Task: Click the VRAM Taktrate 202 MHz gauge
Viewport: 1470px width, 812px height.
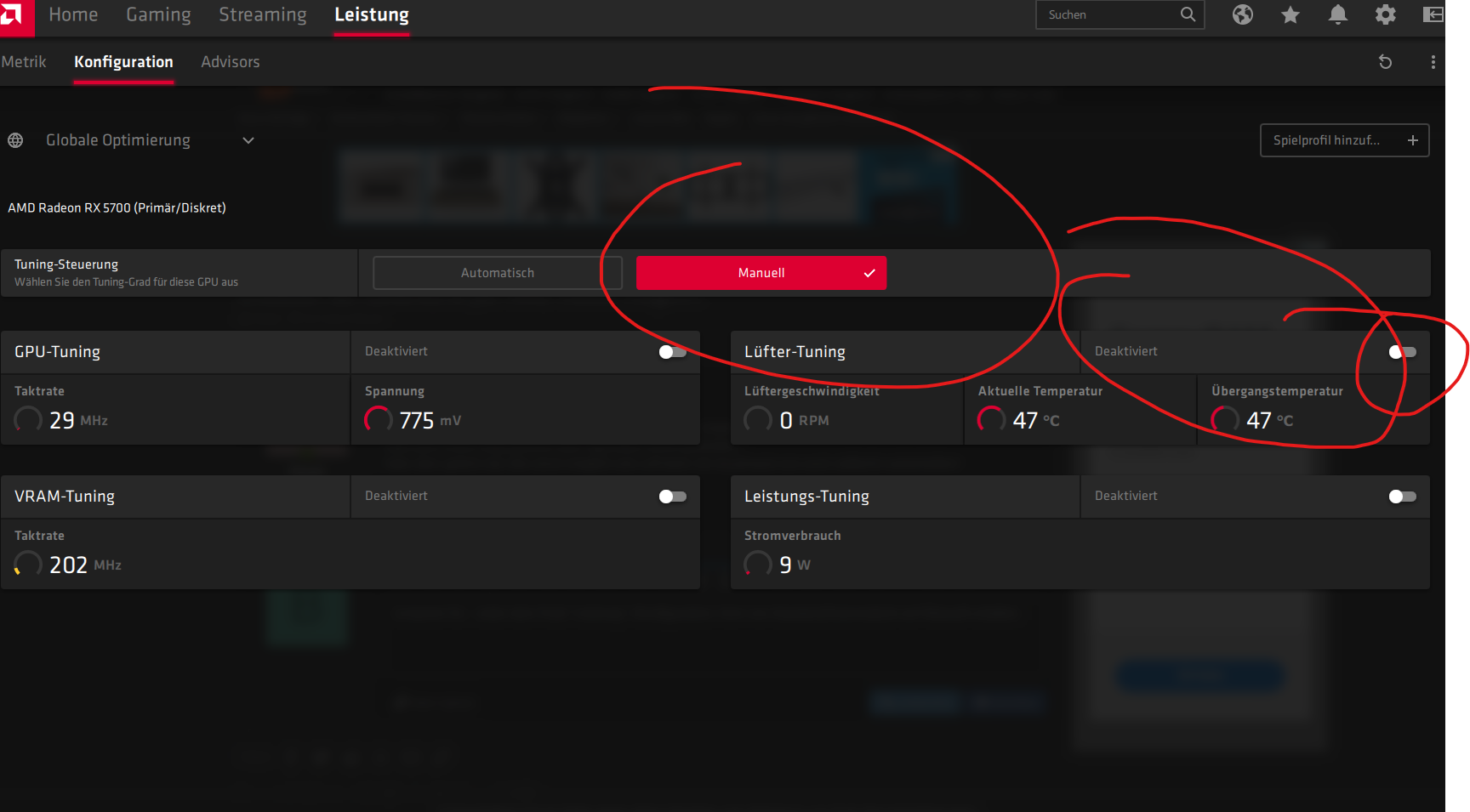Action: click(x=28, y=564)
